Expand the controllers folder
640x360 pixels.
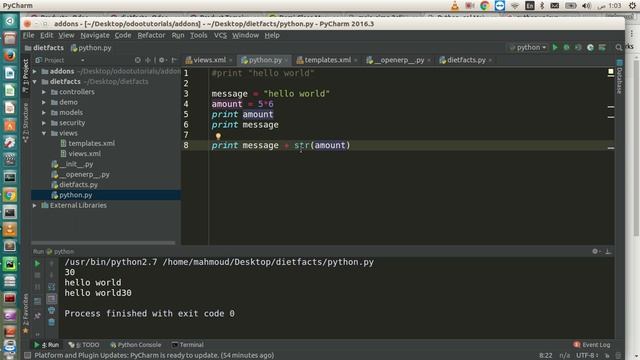pyautogui.click(x=44, y=92)
